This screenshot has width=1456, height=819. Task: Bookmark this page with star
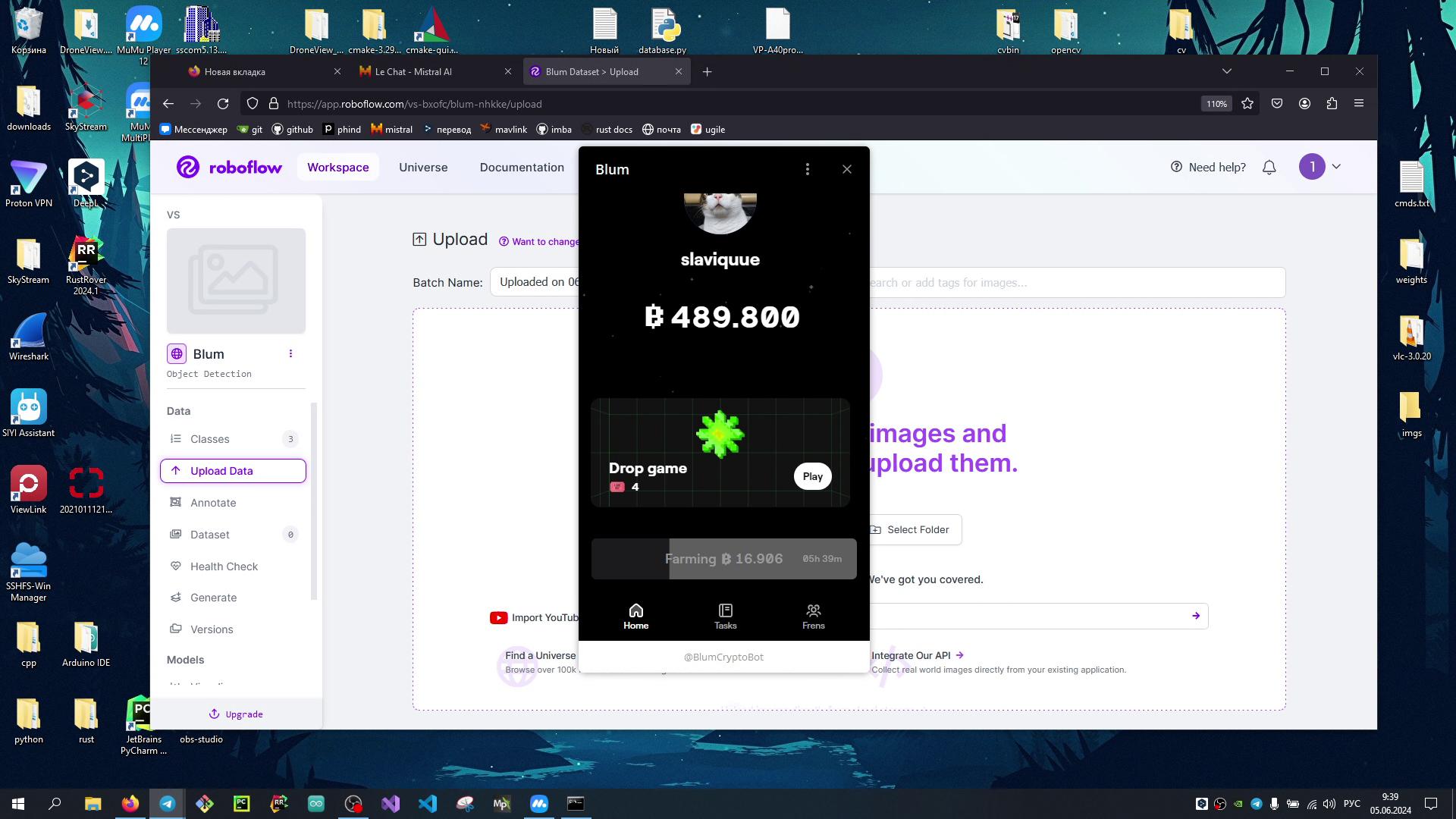(x=1247, y=104)
